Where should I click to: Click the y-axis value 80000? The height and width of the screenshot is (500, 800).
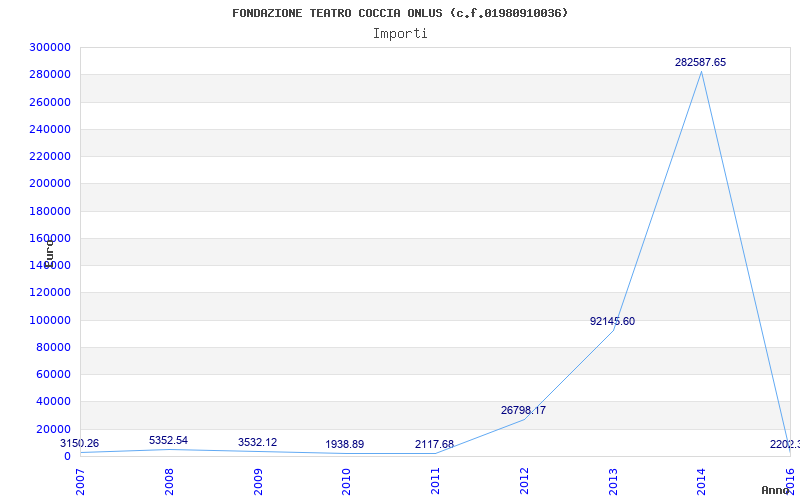tap(53, 347)
